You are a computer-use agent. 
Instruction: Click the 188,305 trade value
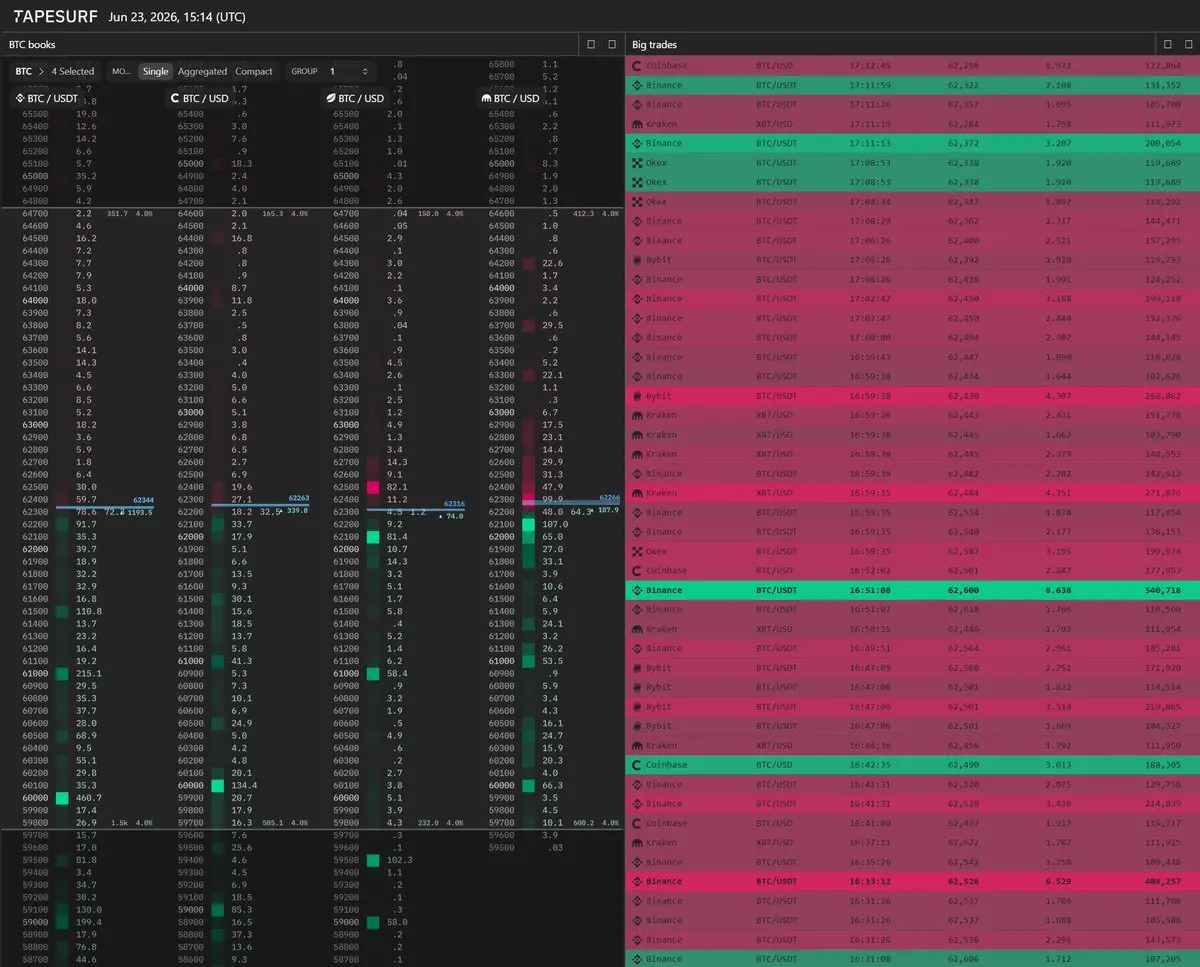tap(1164, 765)
